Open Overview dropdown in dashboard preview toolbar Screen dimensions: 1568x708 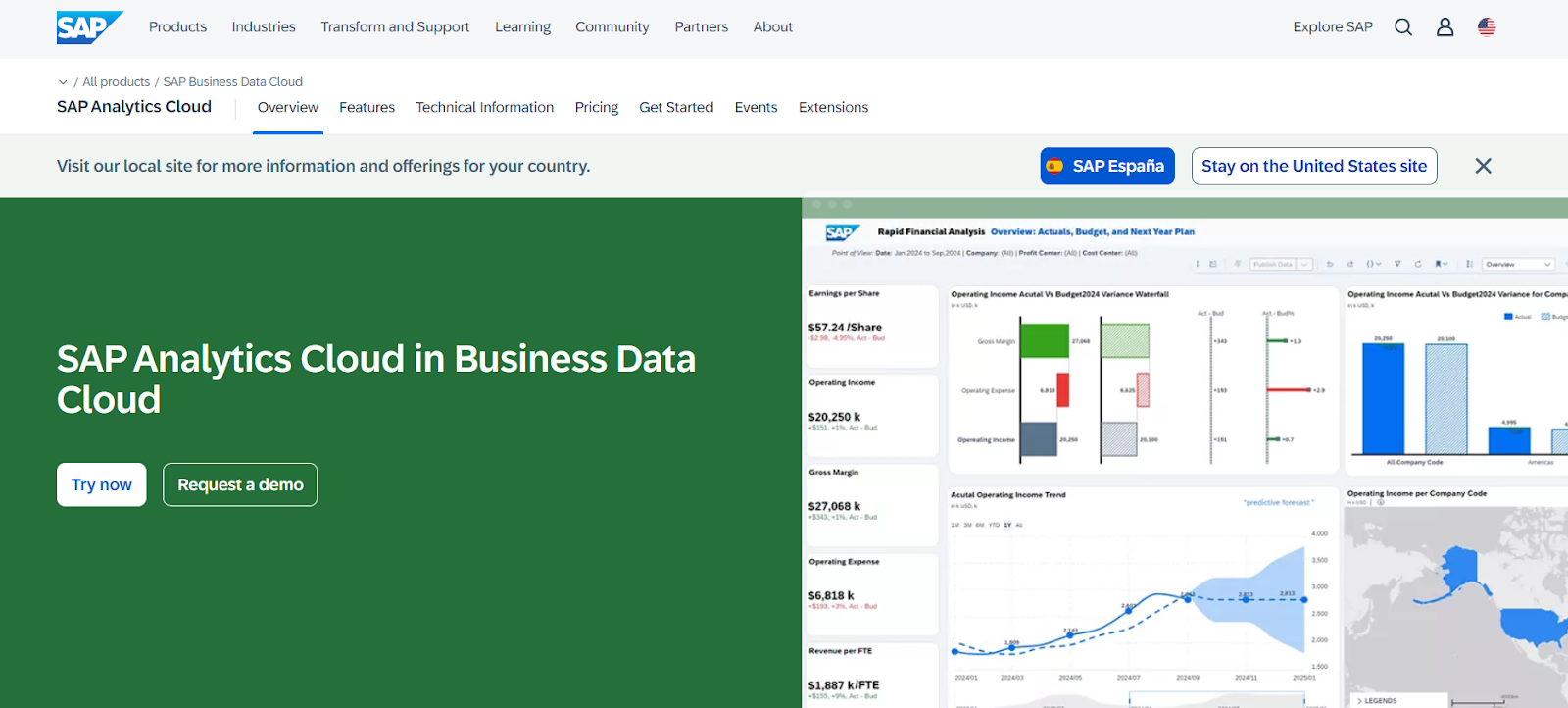1518,264
